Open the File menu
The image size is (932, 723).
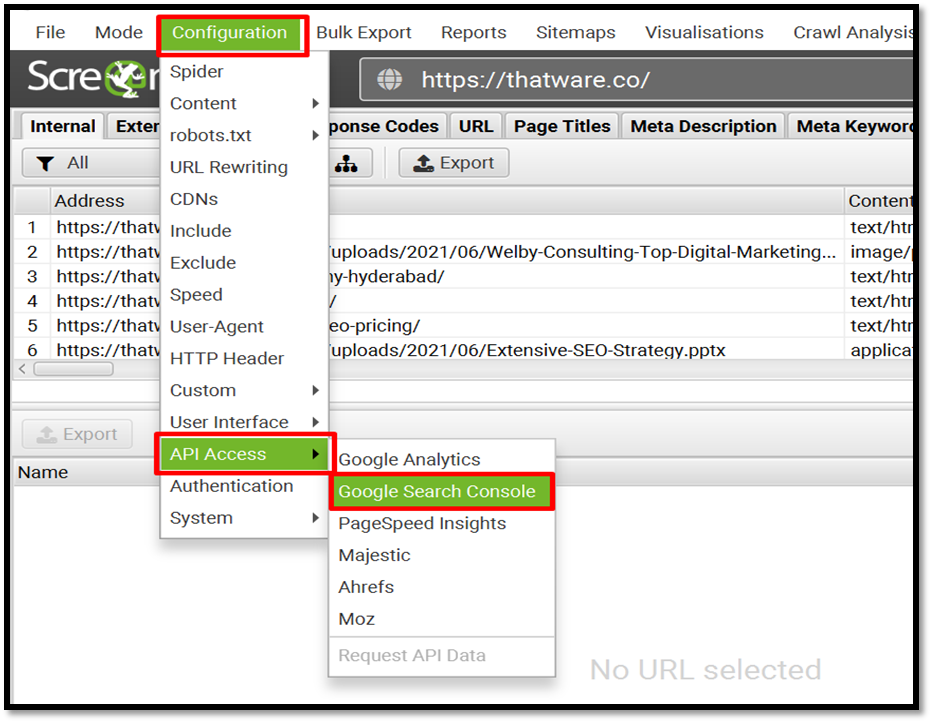(50, 32)
